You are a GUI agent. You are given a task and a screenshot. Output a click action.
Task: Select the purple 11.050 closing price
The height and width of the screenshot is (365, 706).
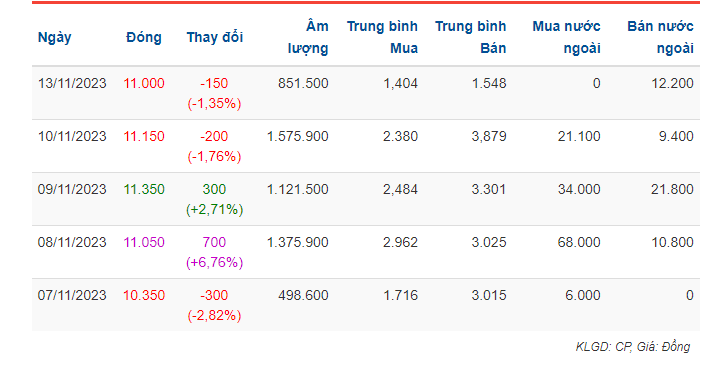144,242
